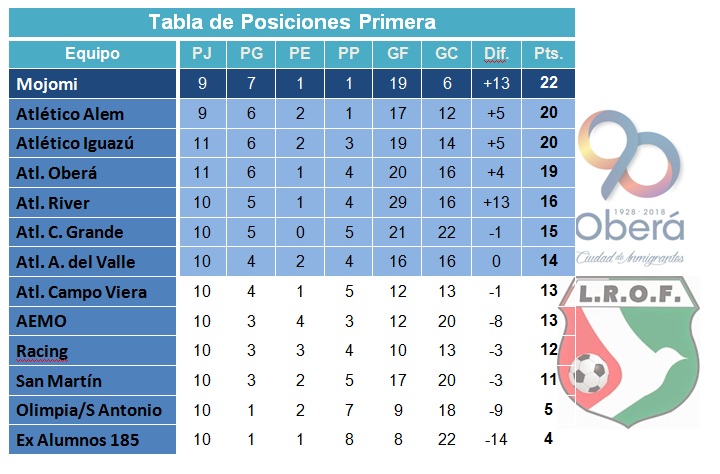This screenshot has width=720, height=474.
Task: Click the Atl. Campo Viera cell
Action: (81, 292)
